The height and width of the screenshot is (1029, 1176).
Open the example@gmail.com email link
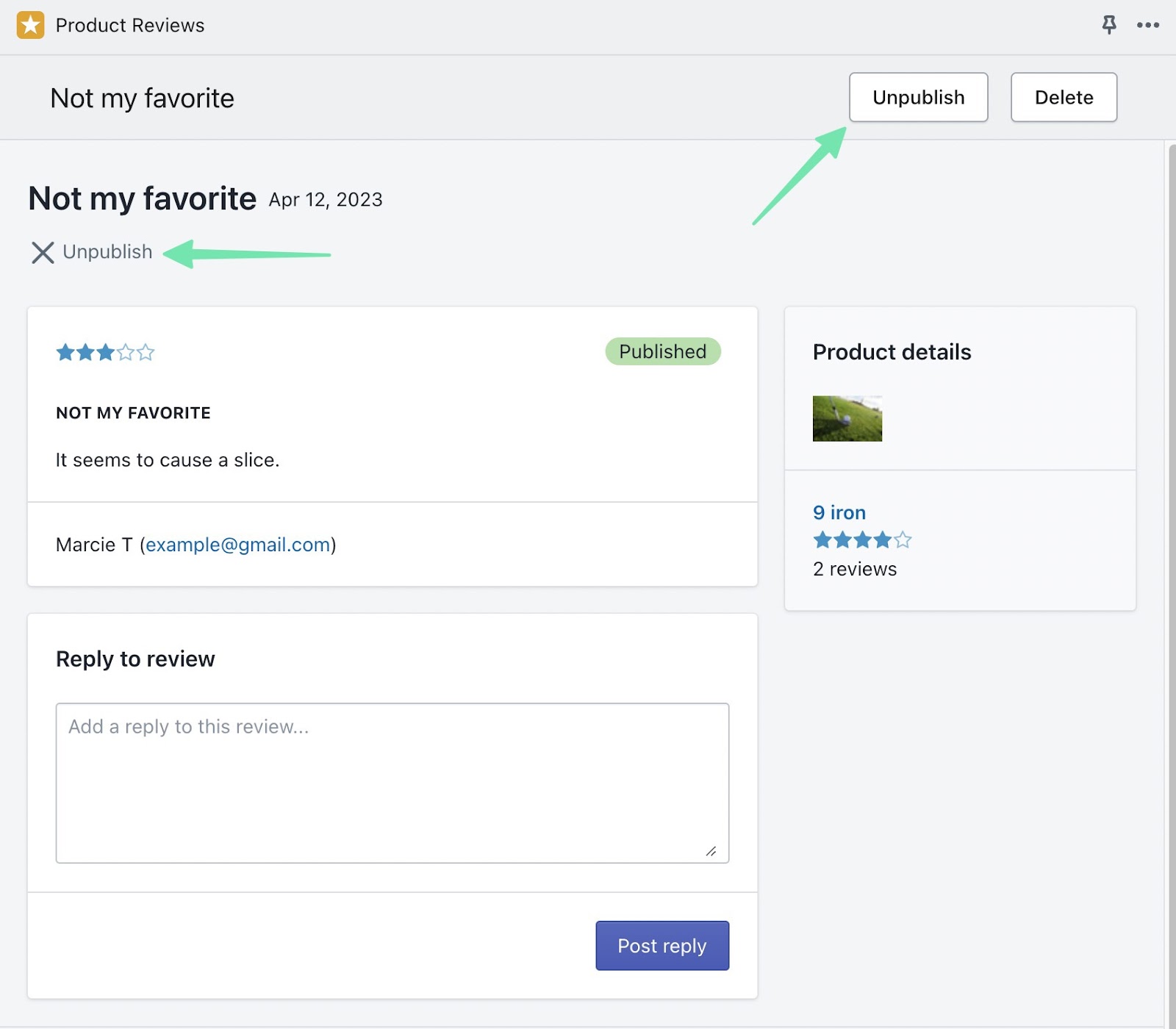click(237, 545)
